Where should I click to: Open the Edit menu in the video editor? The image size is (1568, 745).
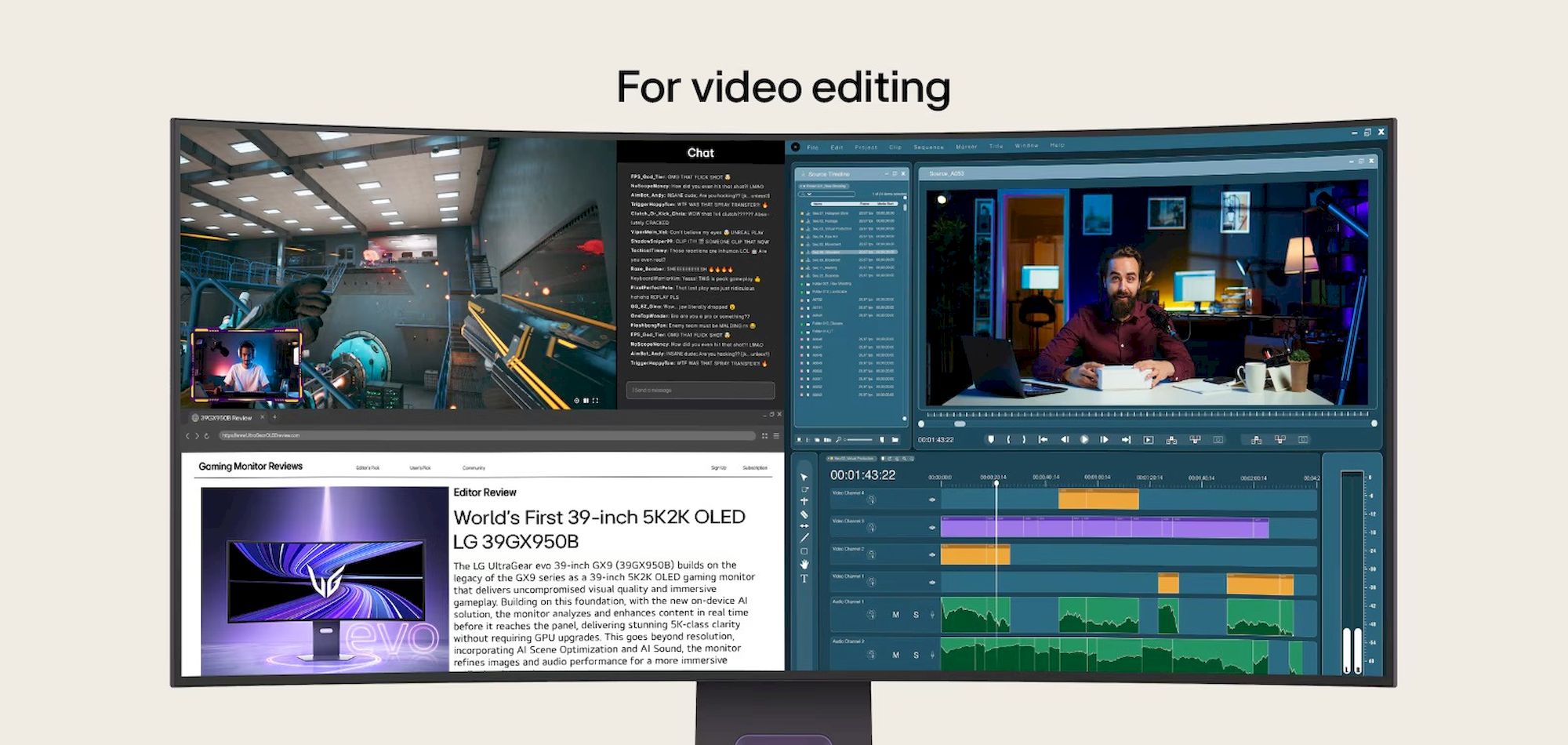(837, 147)
